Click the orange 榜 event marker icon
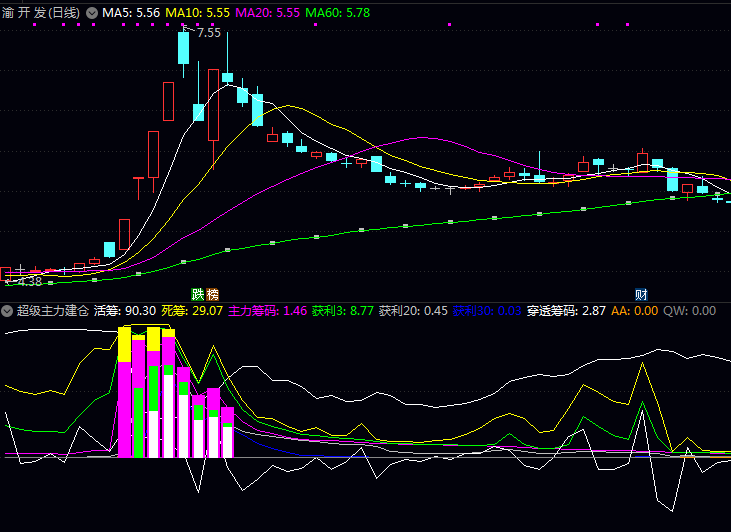Screen dimensions: 731x532 [212, 294]
